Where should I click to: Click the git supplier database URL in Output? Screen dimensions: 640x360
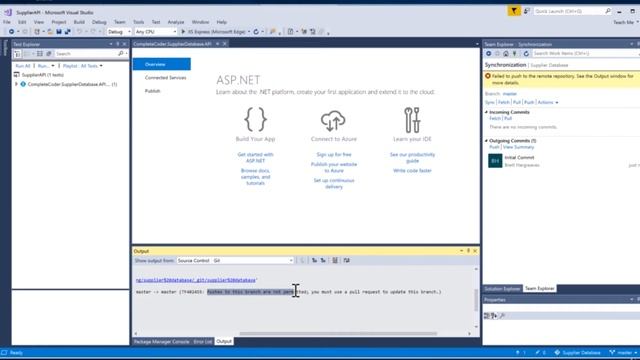196,280
